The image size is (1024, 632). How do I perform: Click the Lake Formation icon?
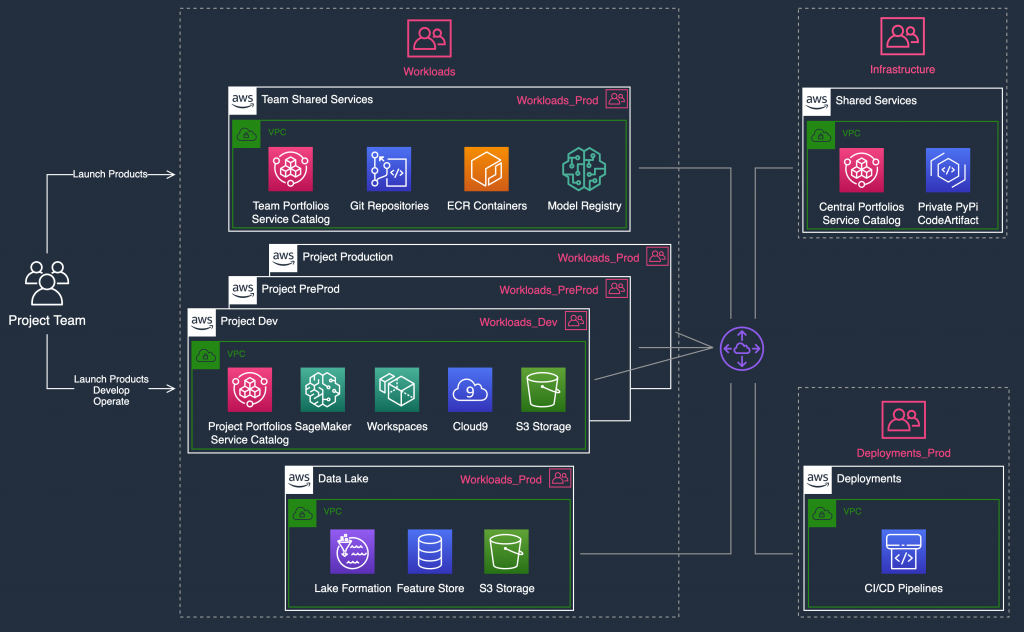click(353, 550)
